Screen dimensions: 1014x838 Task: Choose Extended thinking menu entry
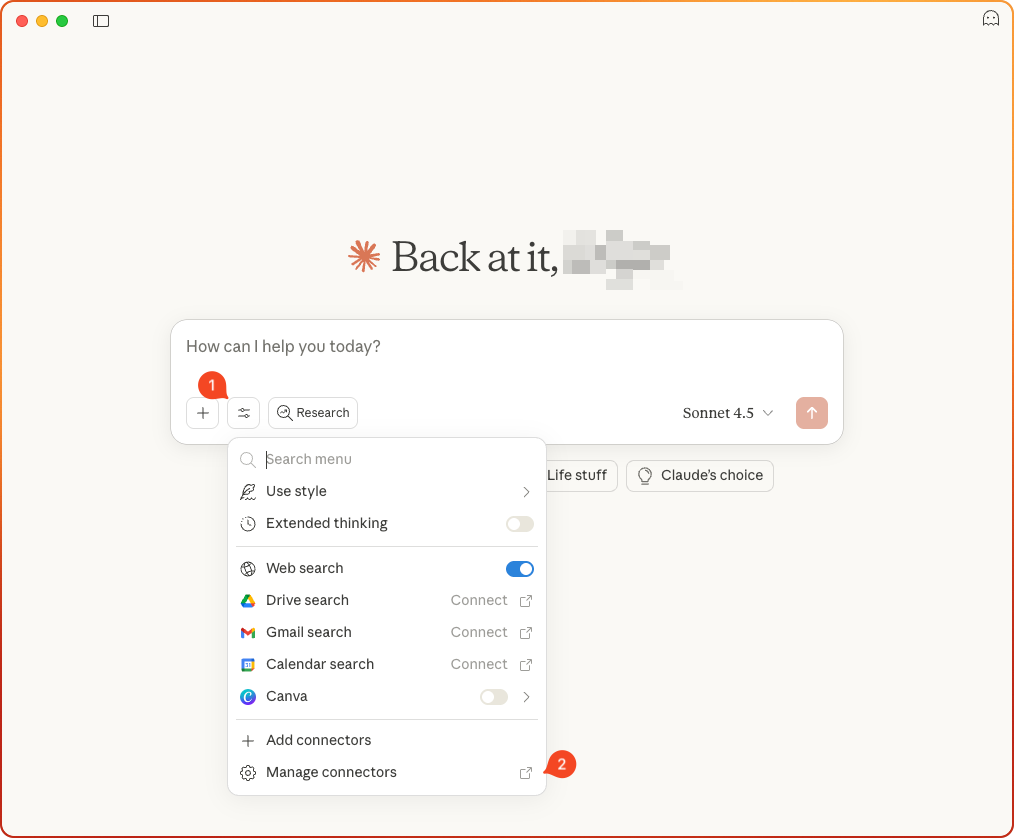click(x=327, y=523)
